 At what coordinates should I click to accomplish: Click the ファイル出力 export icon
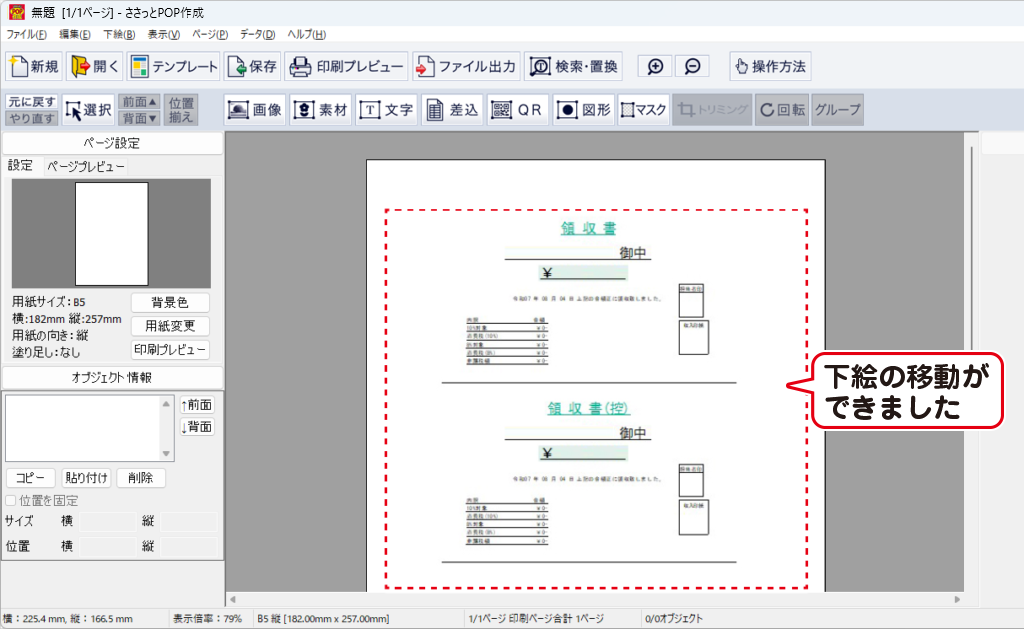click(x=466, y=67)
